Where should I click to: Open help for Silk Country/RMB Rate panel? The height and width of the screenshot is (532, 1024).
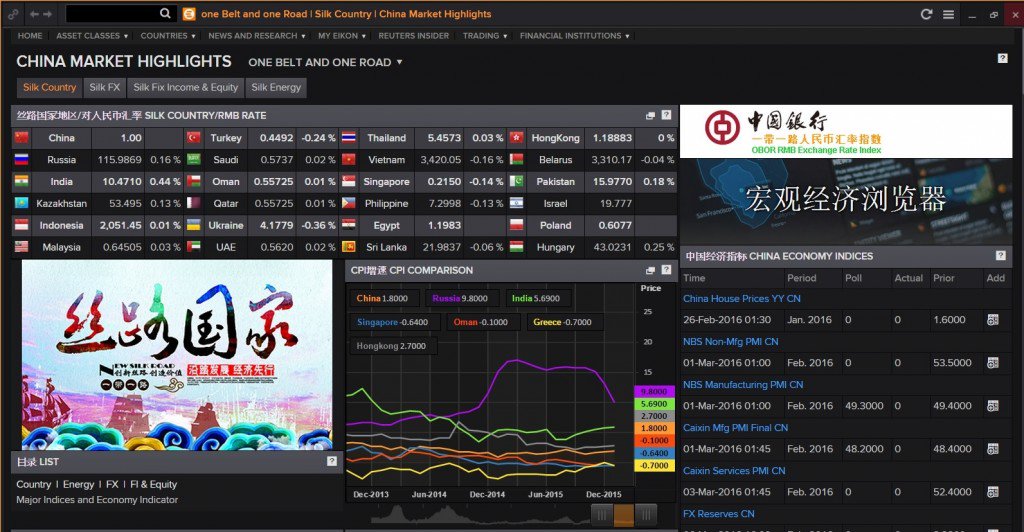666,115
